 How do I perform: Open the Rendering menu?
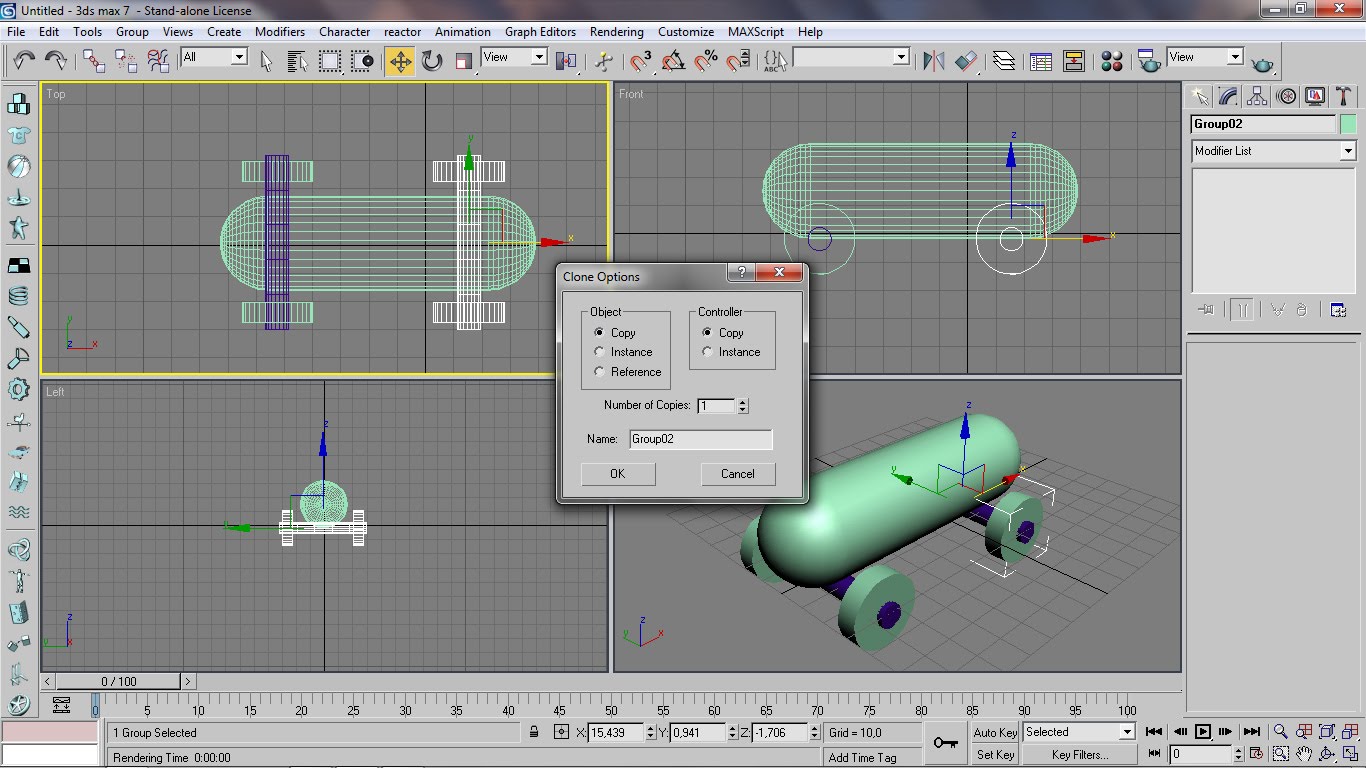click(x=616, y=31)
